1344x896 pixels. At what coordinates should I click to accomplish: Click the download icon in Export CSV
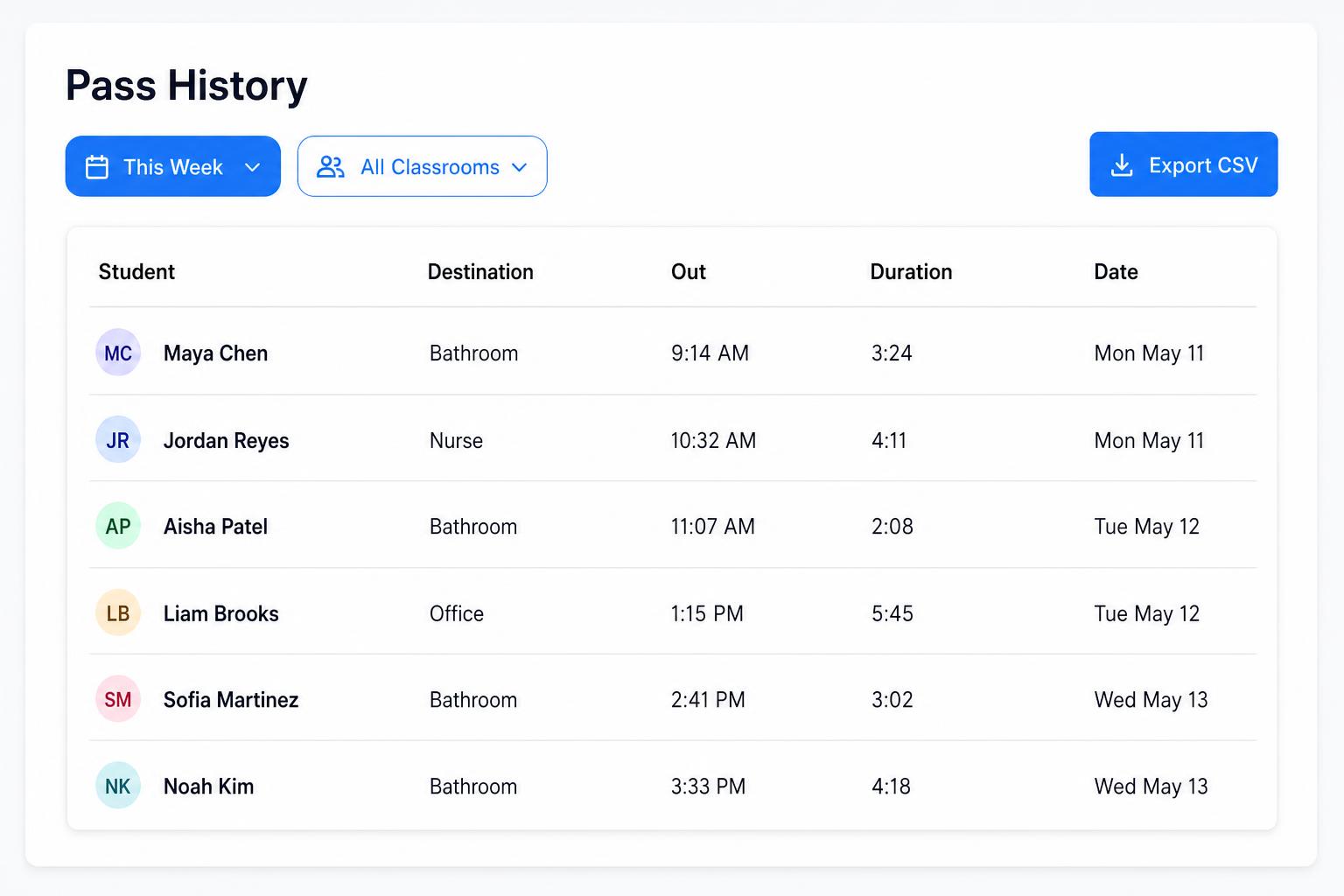[1122, 165]
